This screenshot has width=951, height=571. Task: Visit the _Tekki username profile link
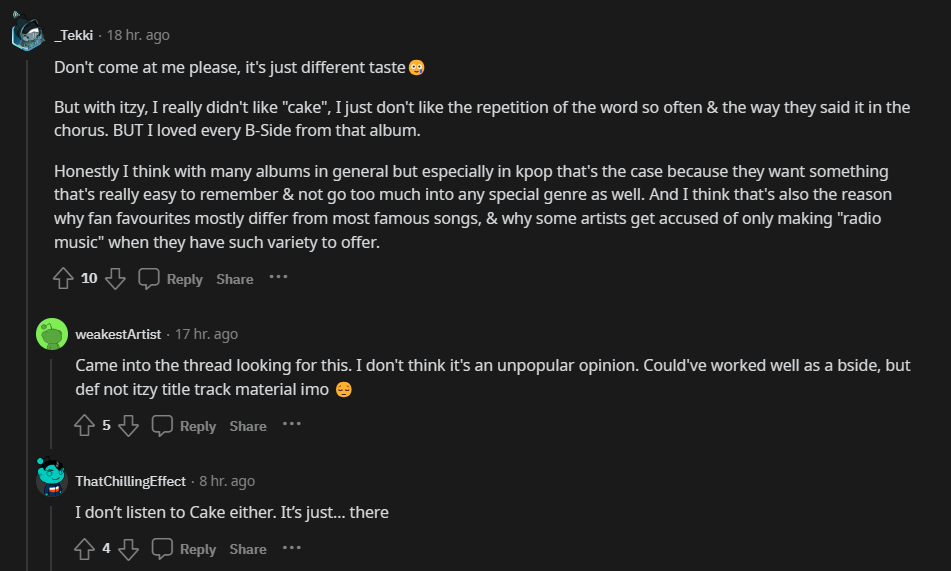coord(74,35)
